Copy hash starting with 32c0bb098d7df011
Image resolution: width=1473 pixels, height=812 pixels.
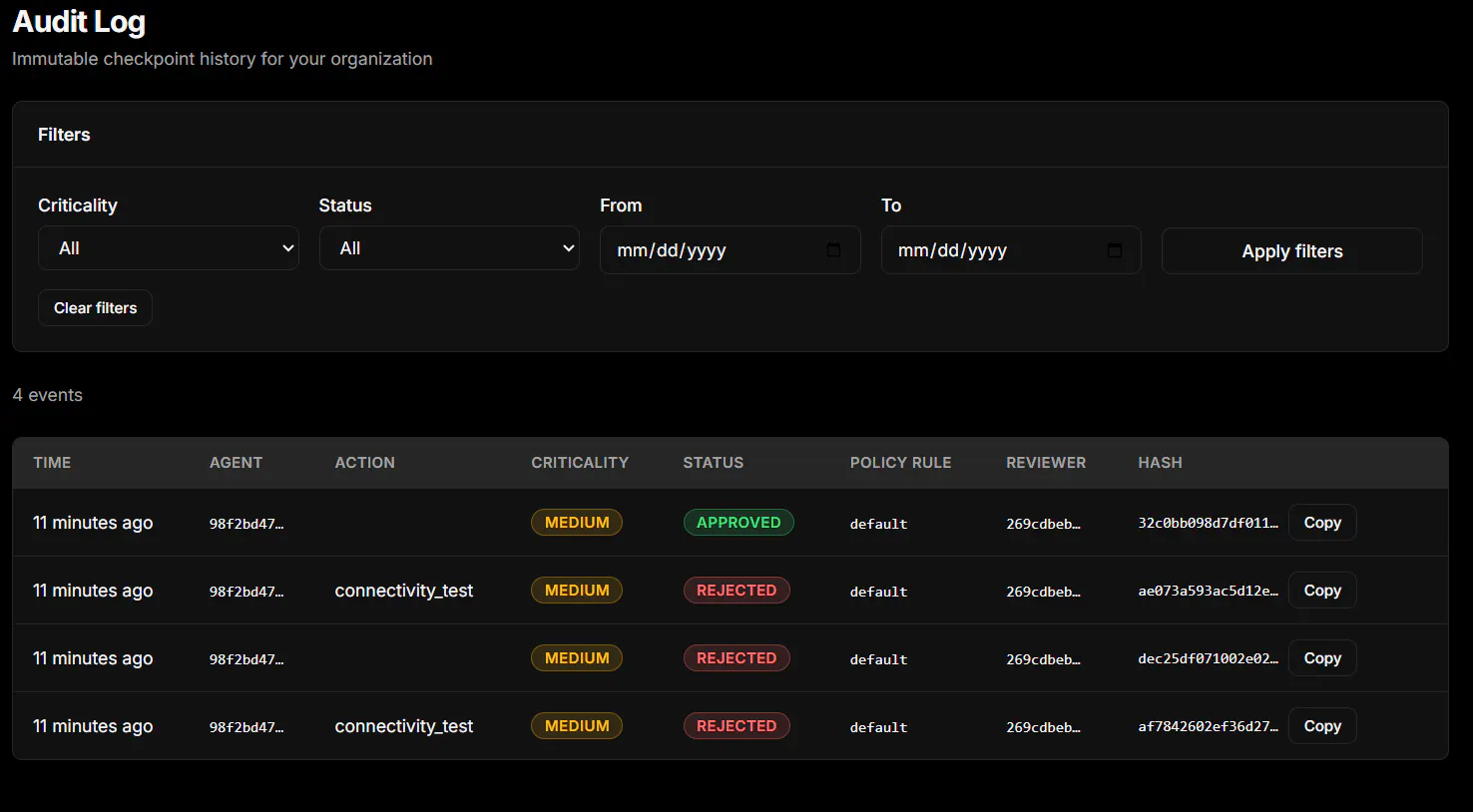coord(1322,523)
